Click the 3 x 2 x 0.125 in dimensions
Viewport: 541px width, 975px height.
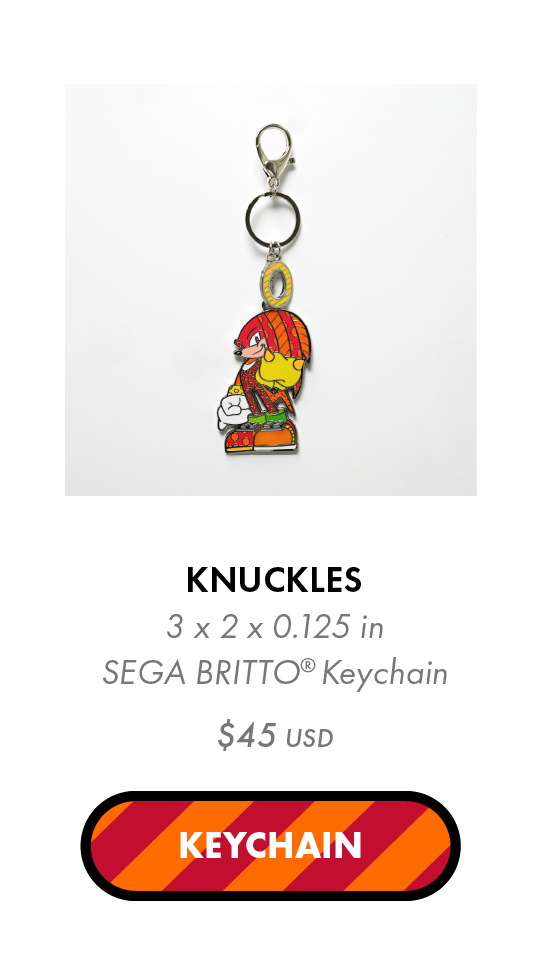click(x=274, y=627)
